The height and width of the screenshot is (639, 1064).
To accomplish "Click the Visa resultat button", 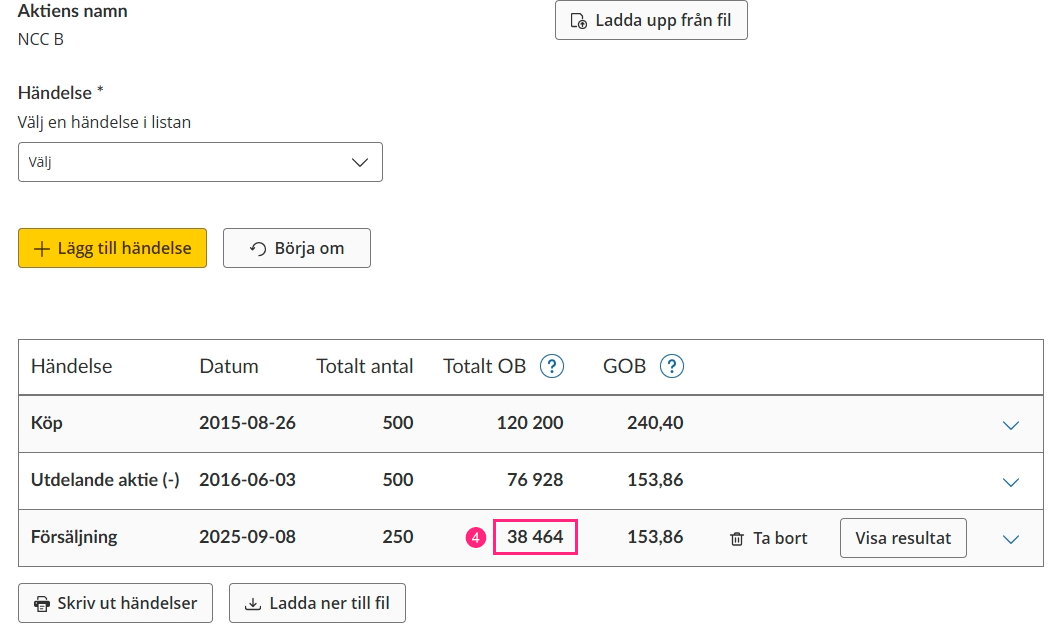I will [x=902, y=538].
